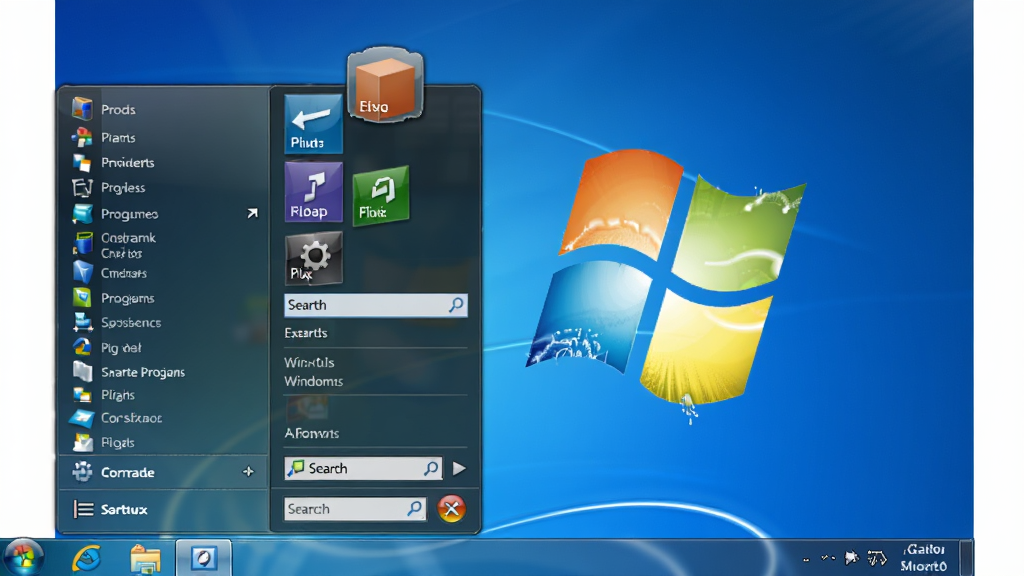Open the Plix gear settings tile
Image resolution: width=1024 pixels, height=576 pixels.
[x=313, y=258]
